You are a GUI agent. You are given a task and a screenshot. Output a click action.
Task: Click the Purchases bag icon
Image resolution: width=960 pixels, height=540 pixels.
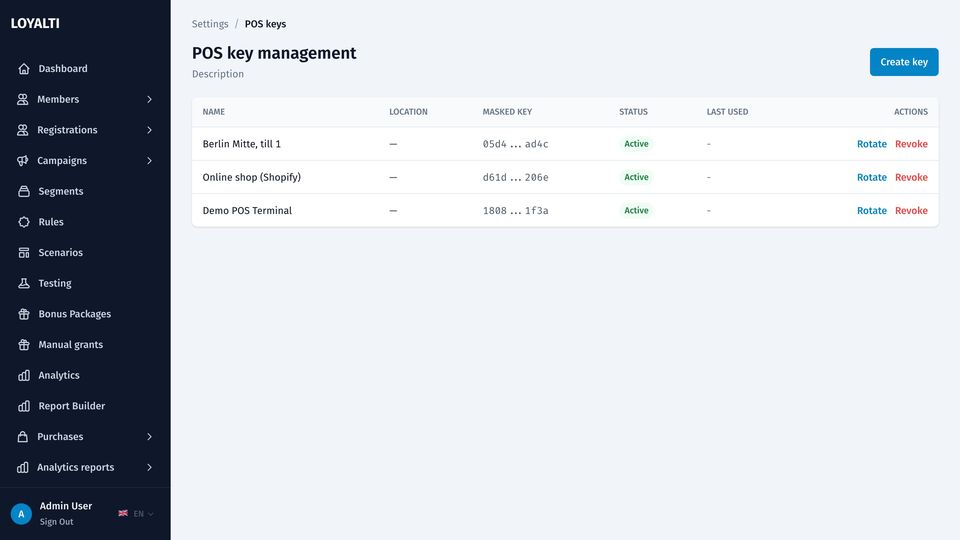coord(23,436)
